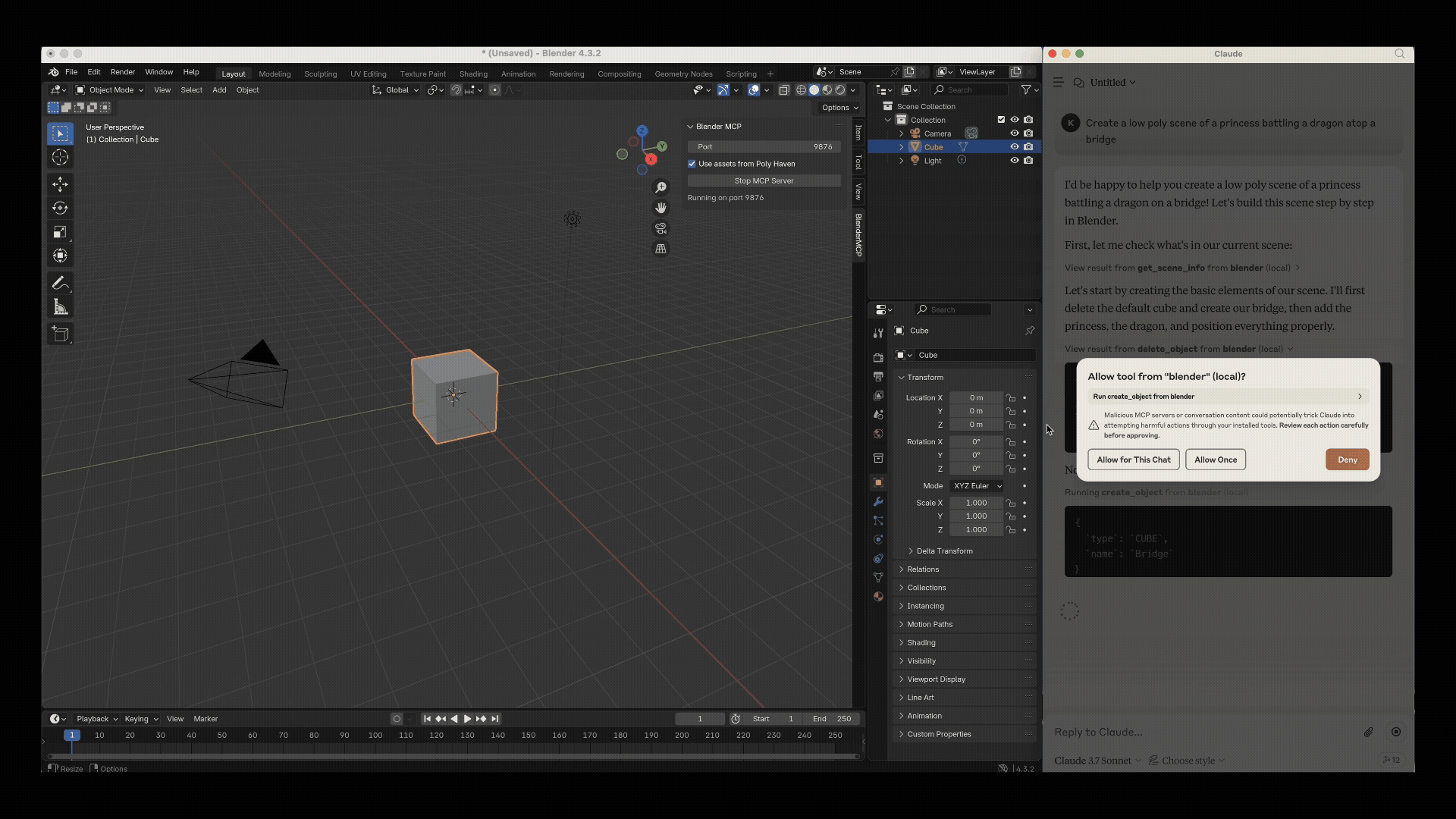Uncheck Use assets from Poly Haven
This screenshot has height=819, width=1456.
point(692,163)
